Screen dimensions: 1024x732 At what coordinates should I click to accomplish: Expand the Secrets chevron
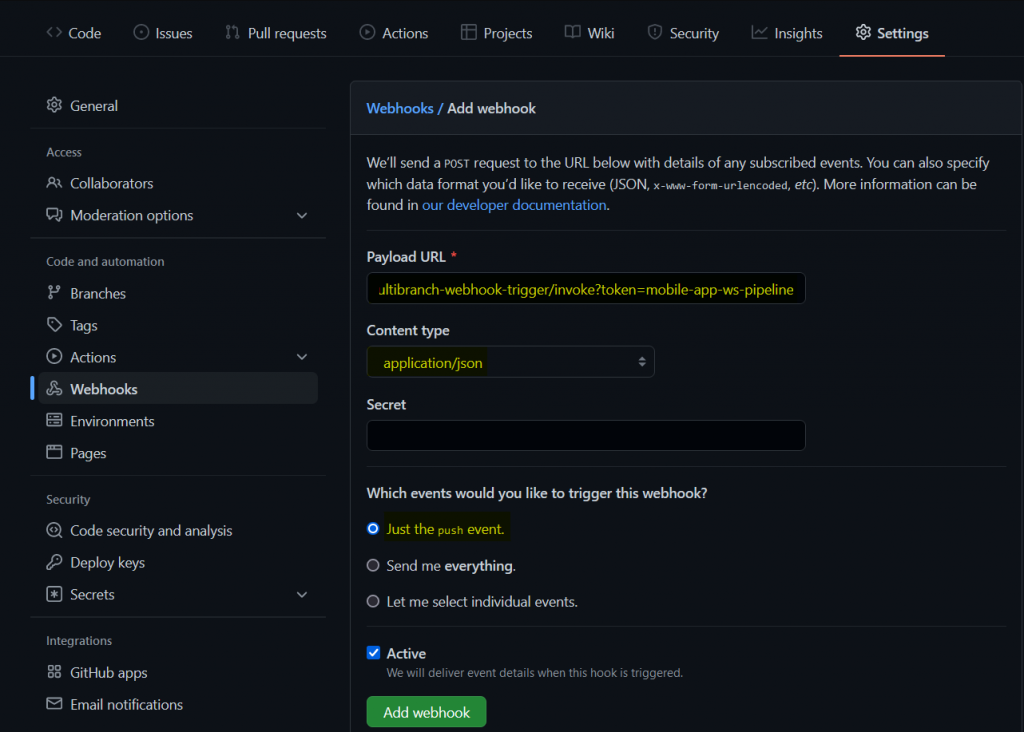pyautogui.click(x=302, y=595)
